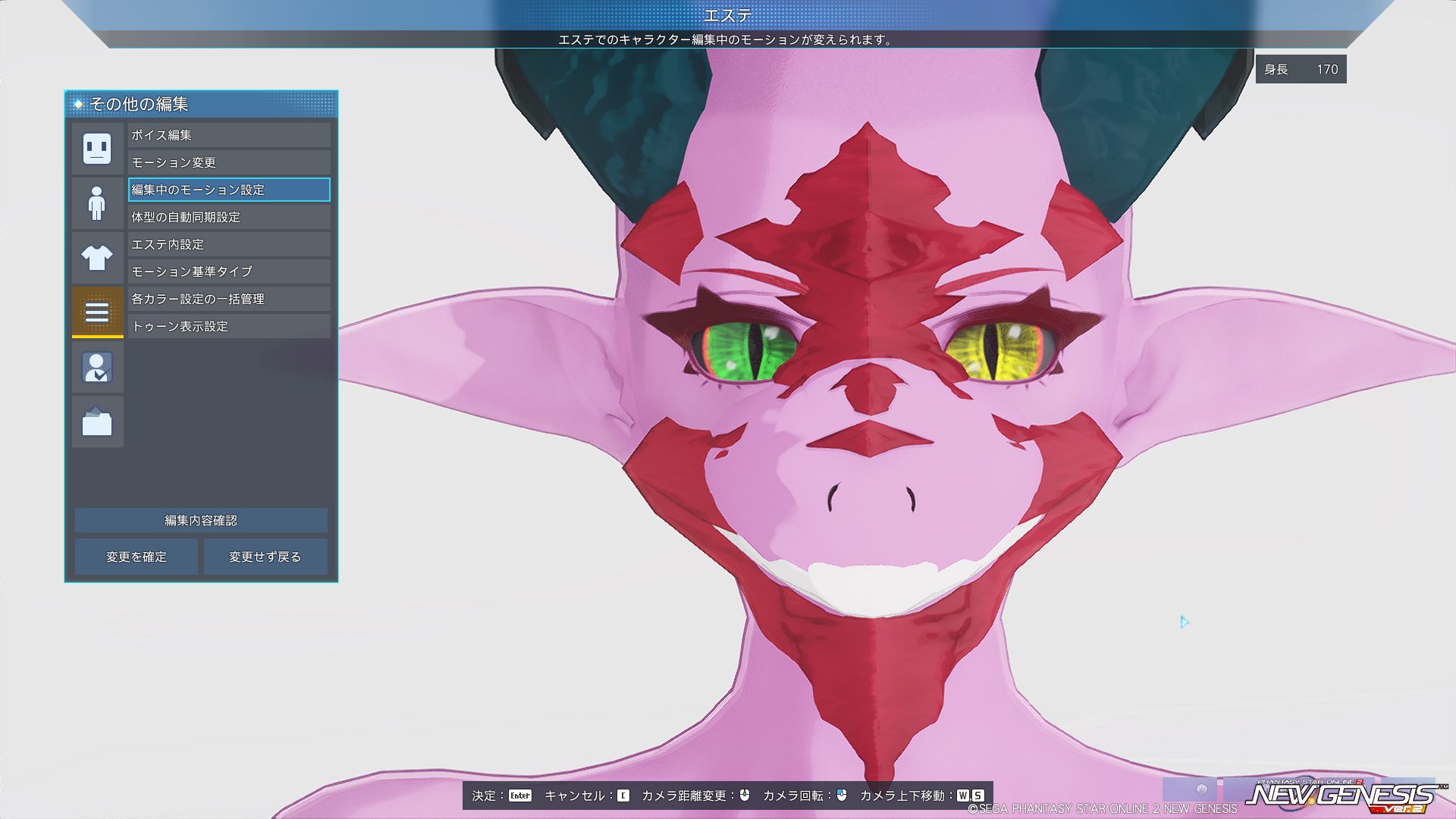Open 各カラー設定の一括管理 entry
1456x819 pixels.
coord(229,299)
